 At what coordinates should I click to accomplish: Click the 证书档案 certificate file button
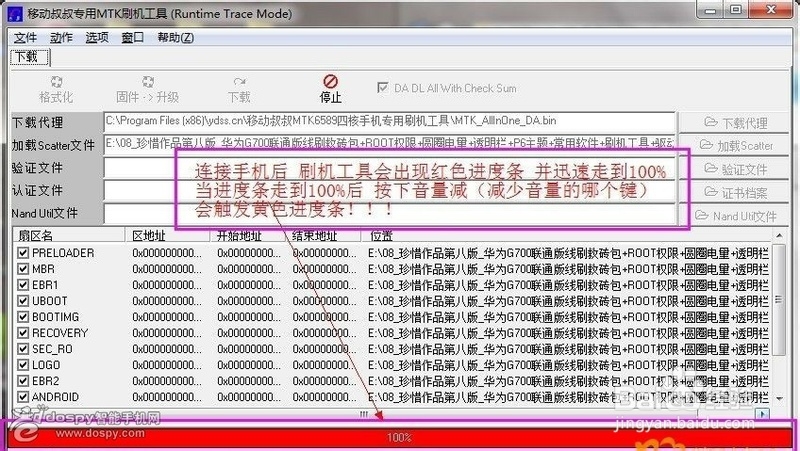pyautogui.click(x=735, y=192)
